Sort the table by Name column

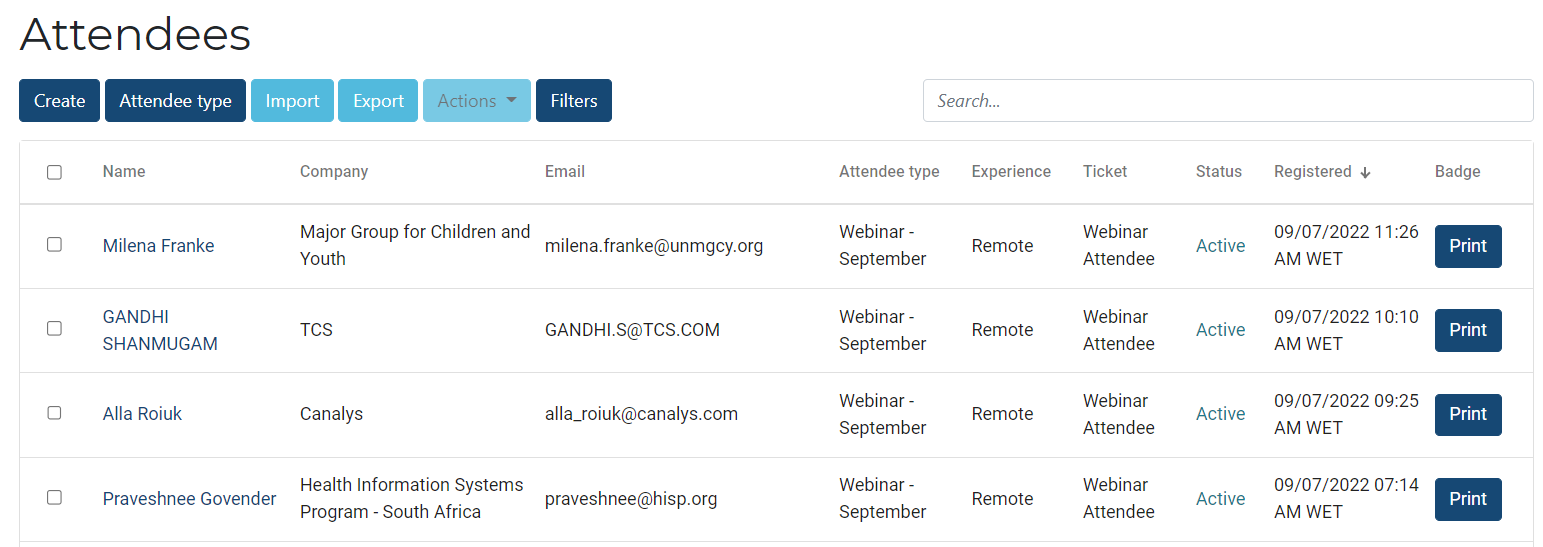[x=124, y=172]
